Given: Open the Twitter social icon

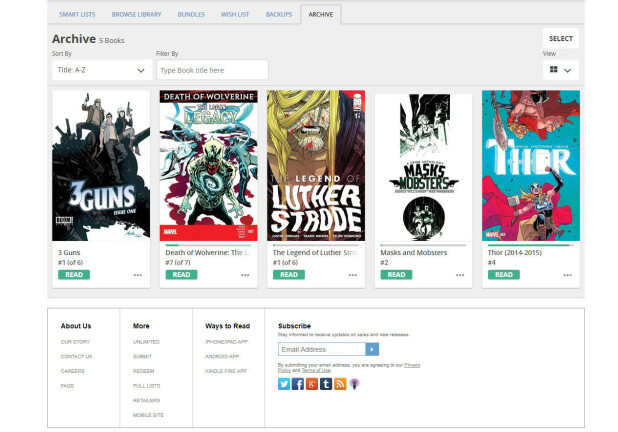Looking at the screenshot, I should click(x=284, y=384).
